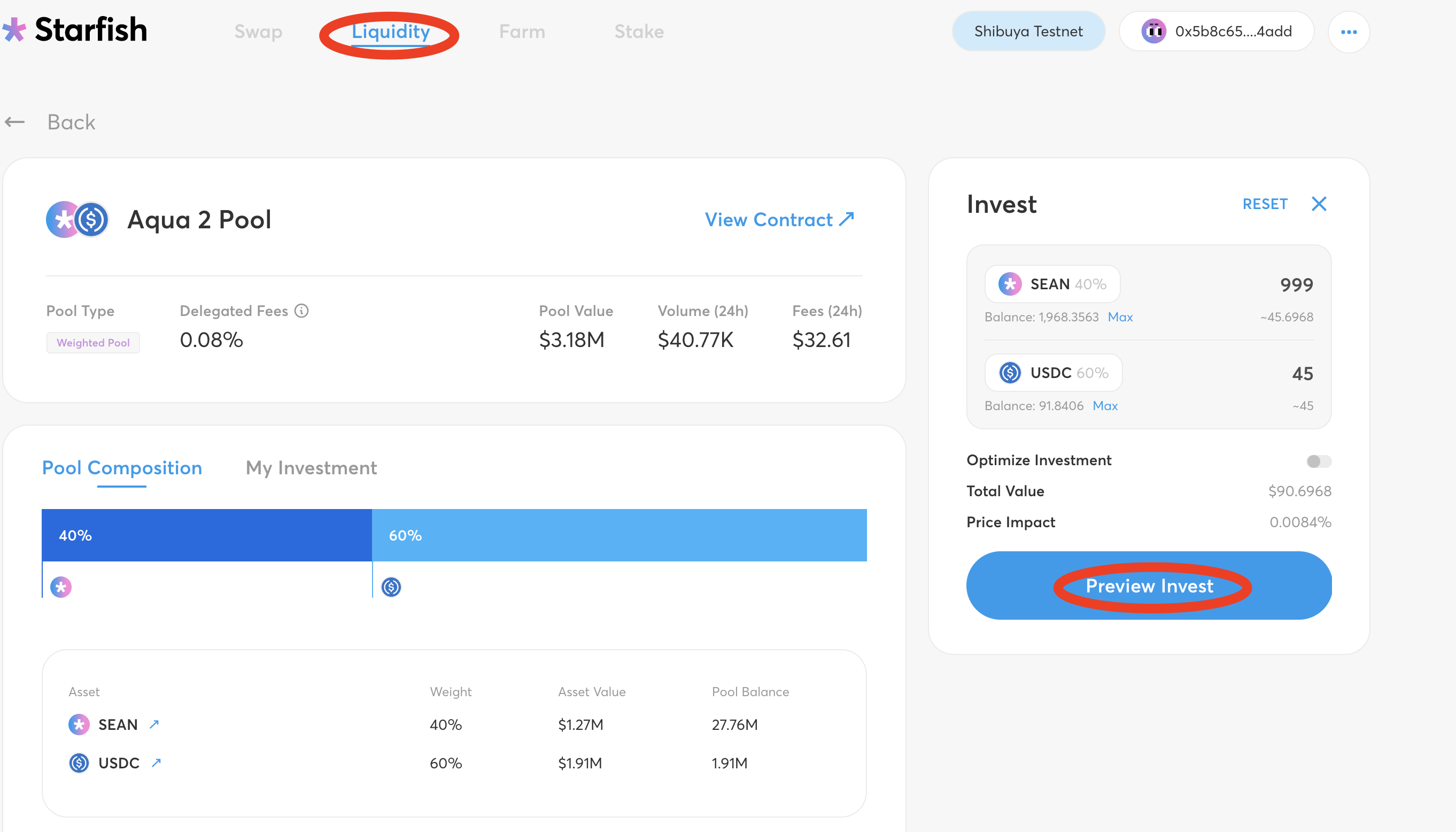Click the Delegated Fees info icon
Screen dimensions: 1456x832
[x=301, y=311]
